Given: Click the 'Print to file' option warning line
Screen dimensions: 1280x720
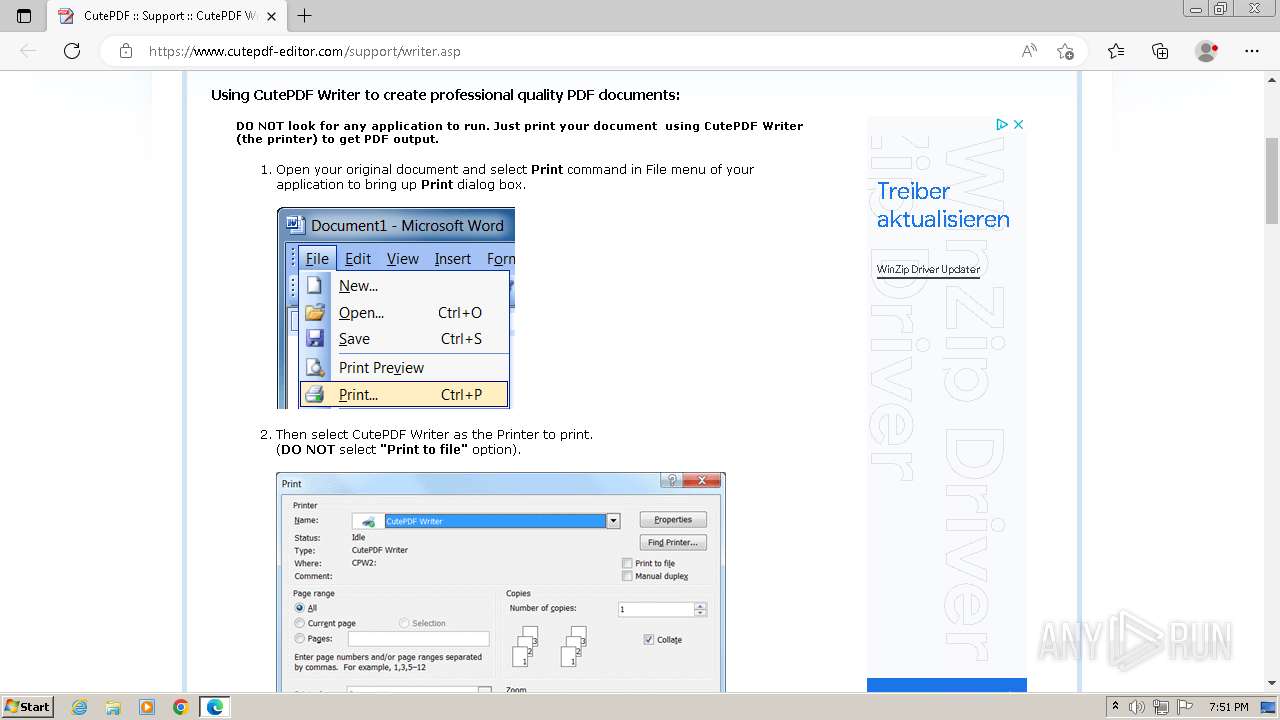Looking at the screenshot, I should click(x=398, y=450).
